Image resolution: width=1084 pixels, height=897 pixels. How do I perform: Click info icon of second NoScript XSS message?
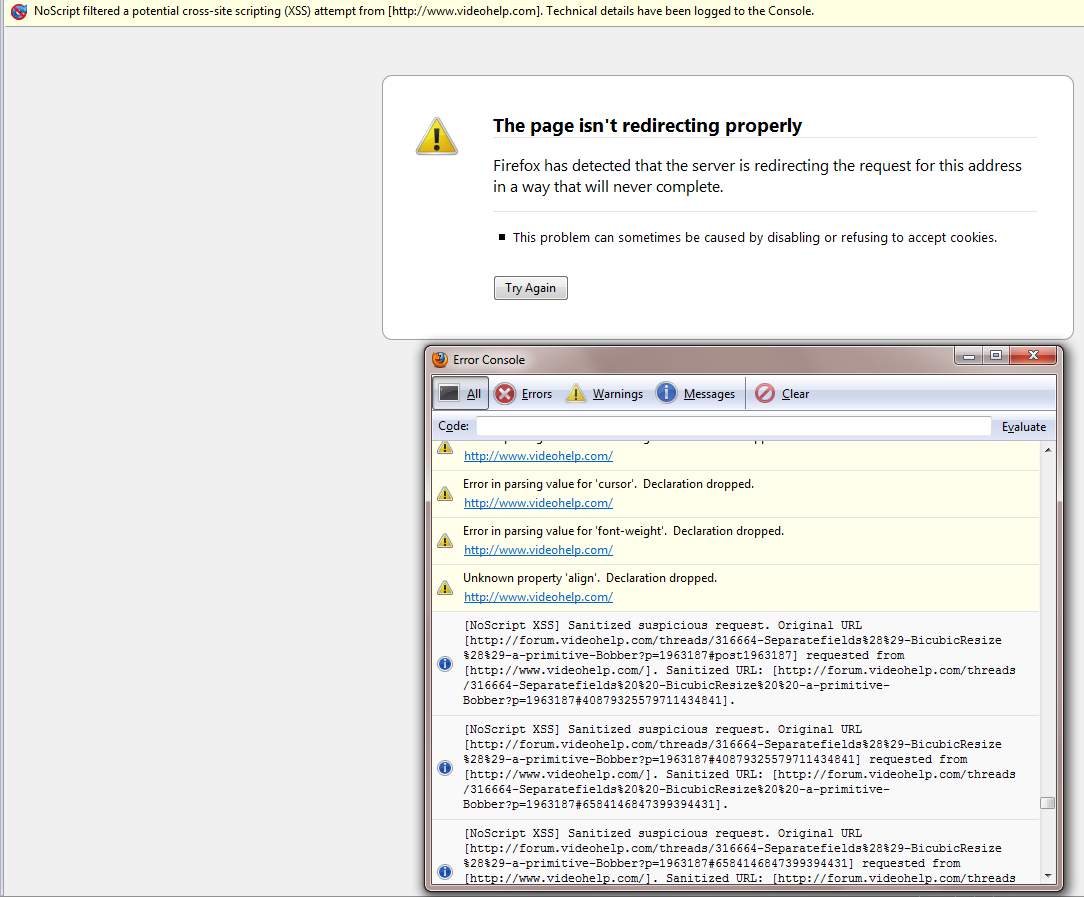445,768
